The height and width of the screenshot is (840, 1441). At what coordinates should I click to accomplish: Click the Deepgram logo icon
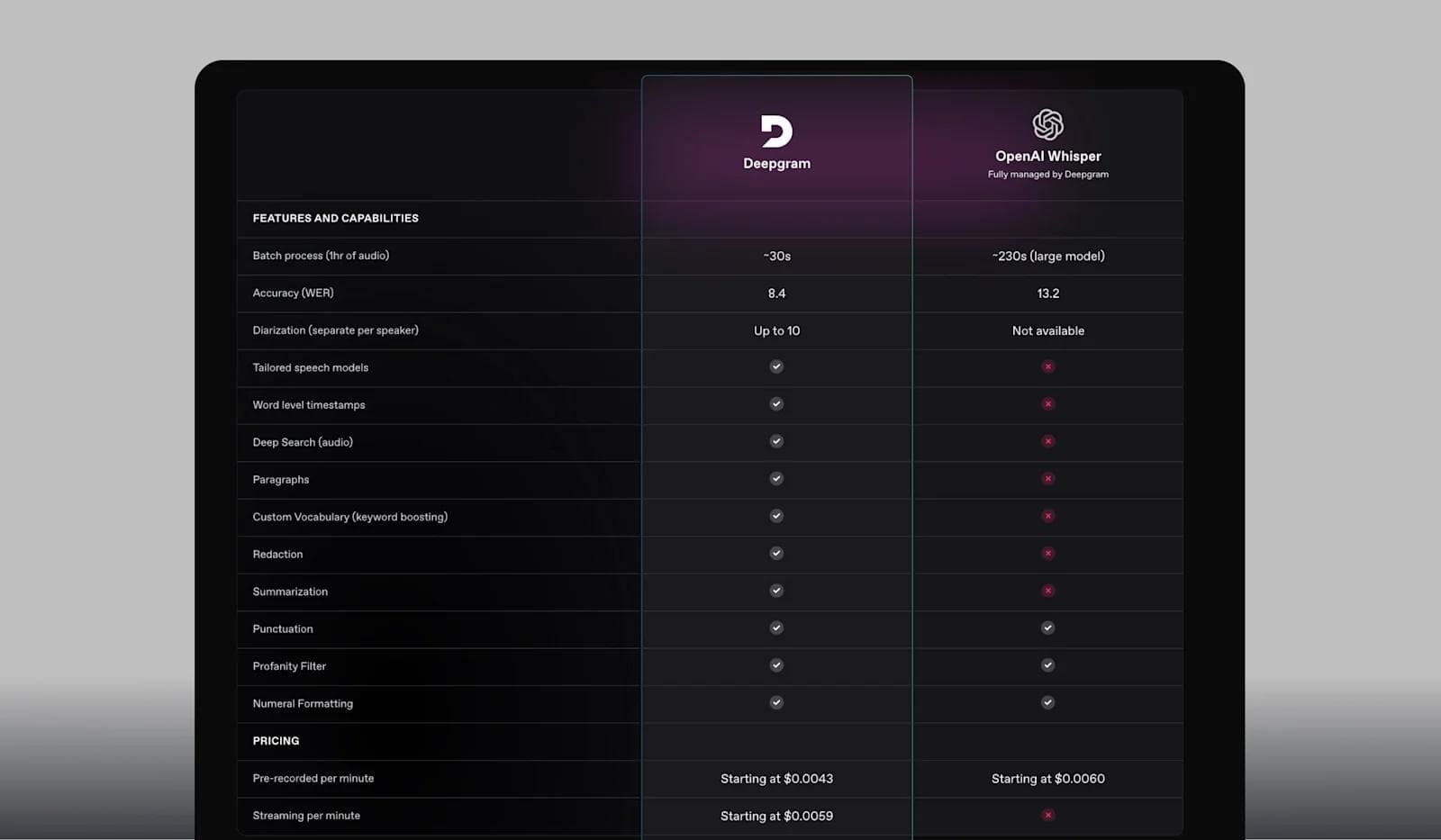tap(776, 131)
